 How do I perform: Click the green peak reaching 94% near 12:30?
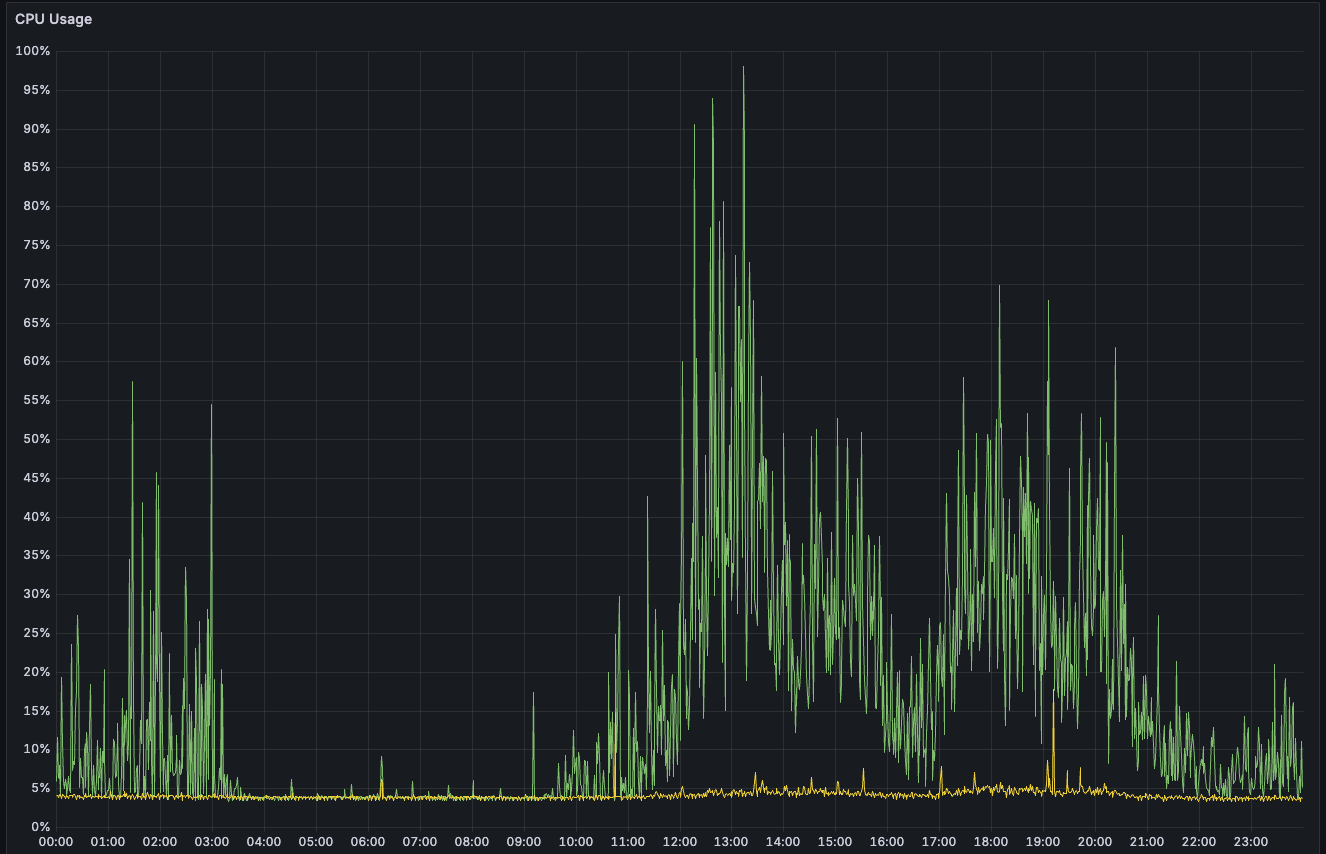pos(712,101)
